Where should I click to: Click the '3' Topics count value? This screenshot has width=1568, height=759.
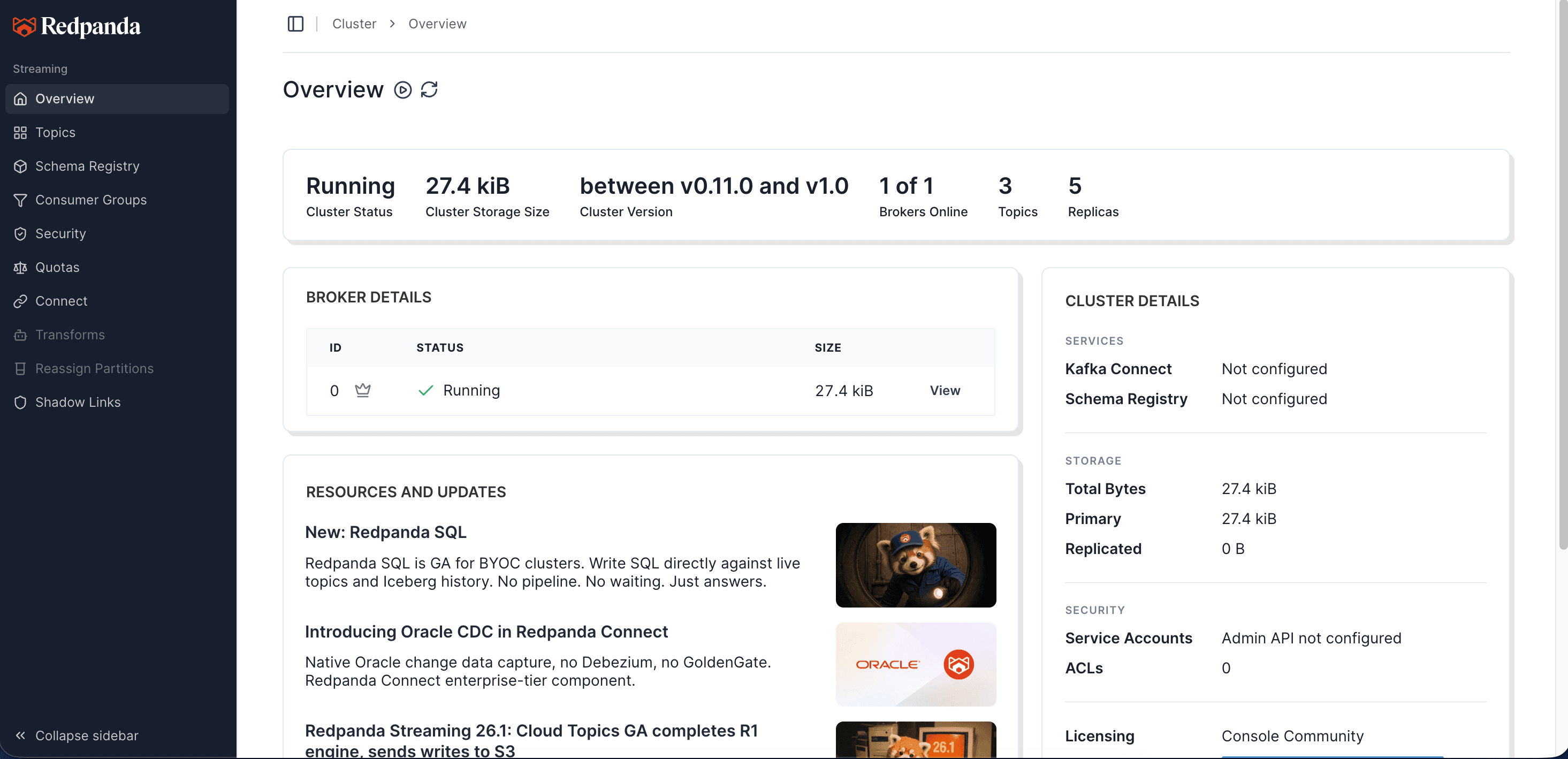tap(1005, 186)
